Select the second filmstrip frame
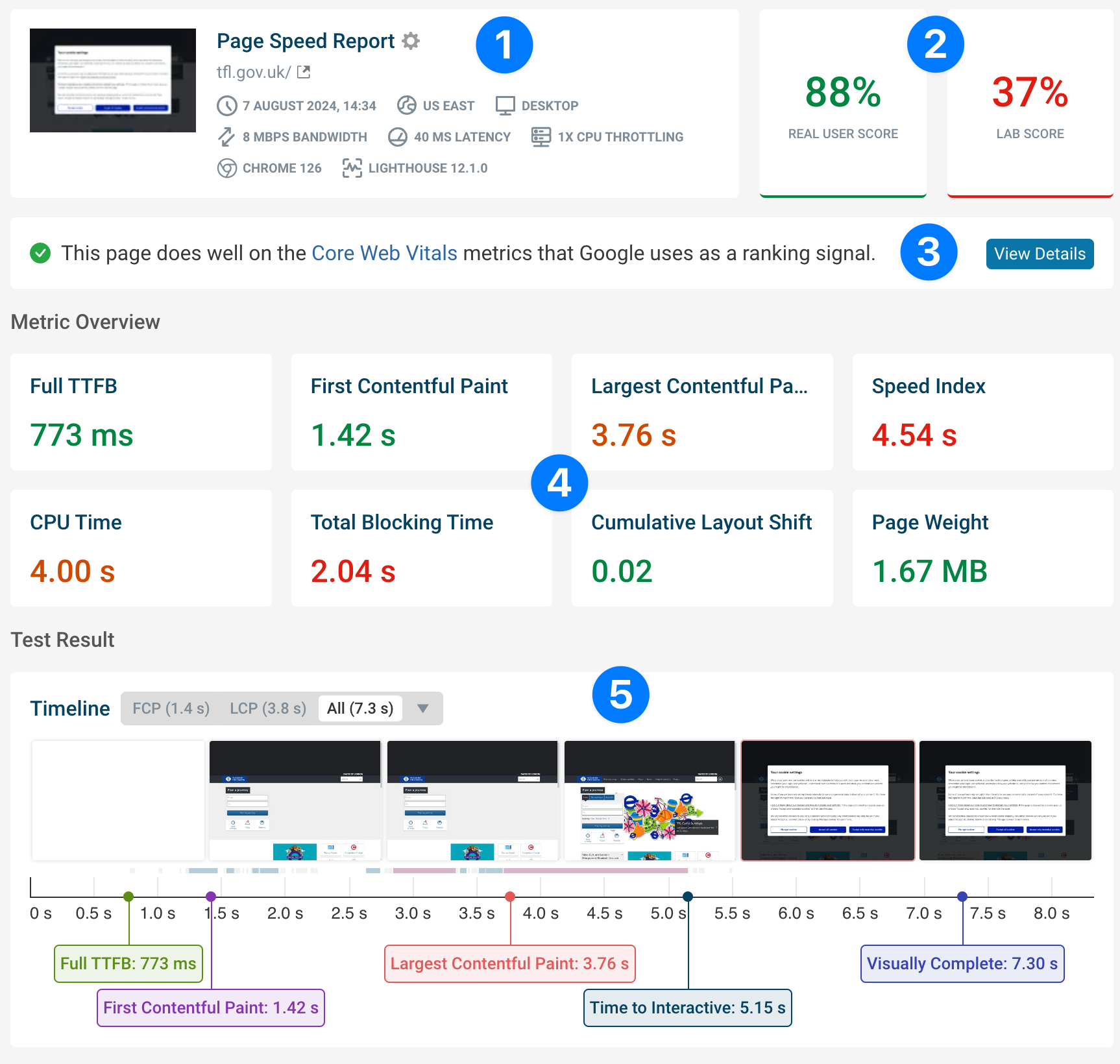1120x1064 pixels. 295,801
